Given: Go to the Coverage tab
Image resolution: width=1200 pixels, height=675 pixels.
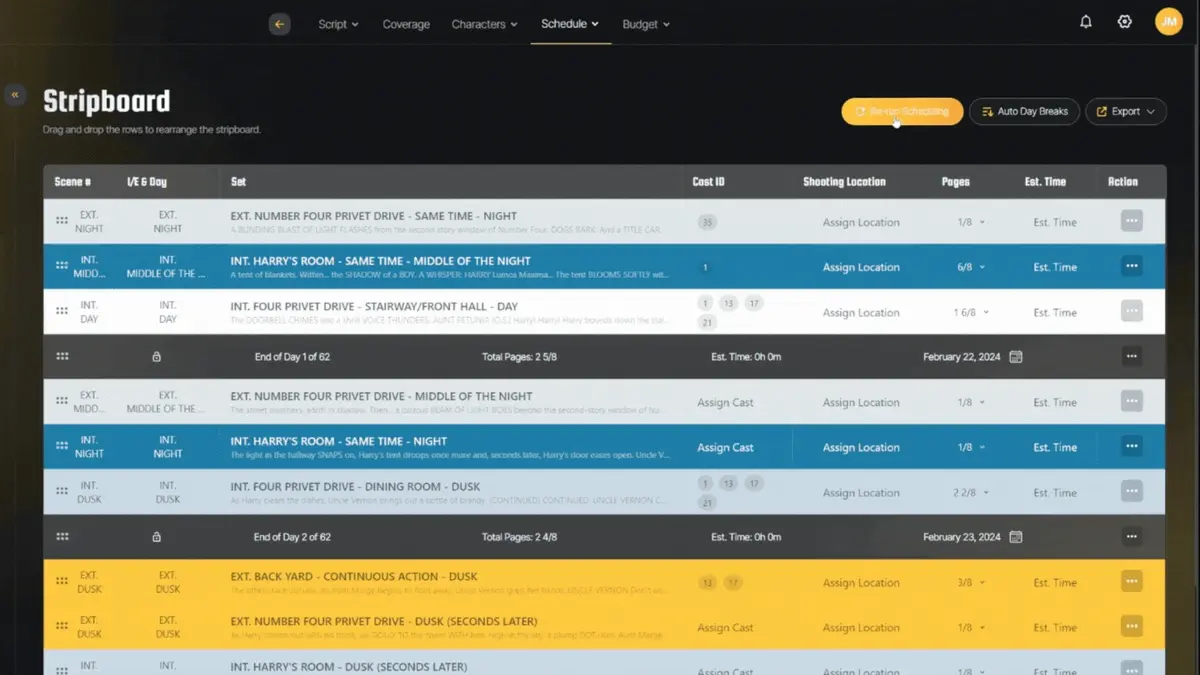Looking at the screenshot, I should point(406,24).
